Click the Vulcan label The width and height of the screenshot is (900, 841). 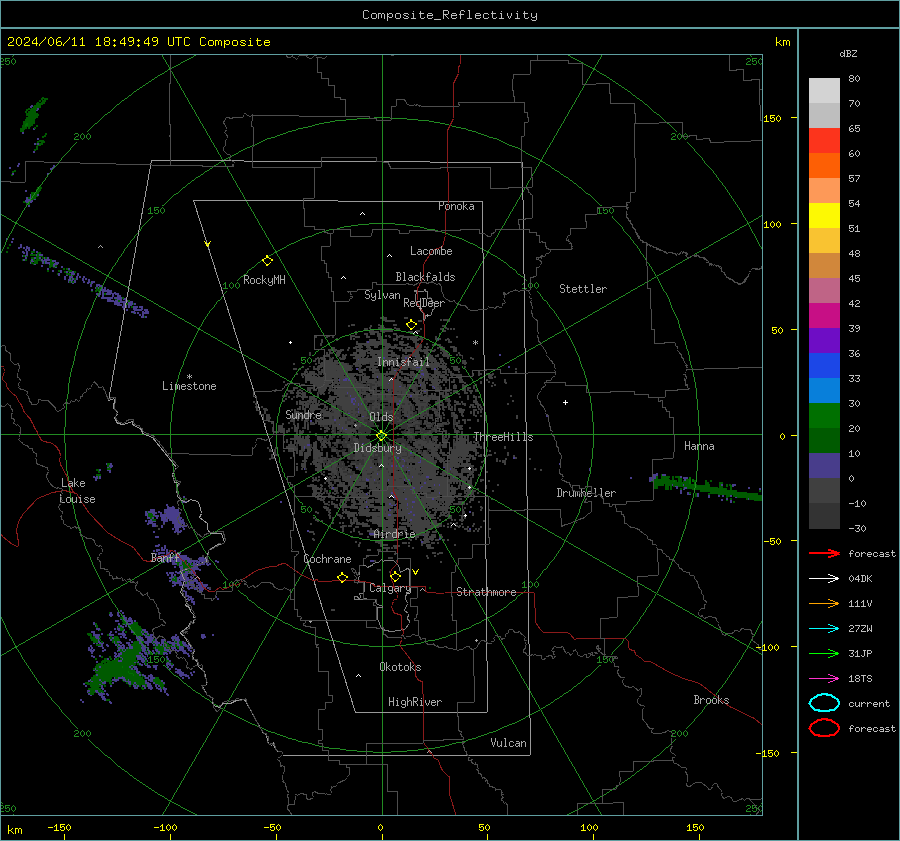(x=508, y=743)
